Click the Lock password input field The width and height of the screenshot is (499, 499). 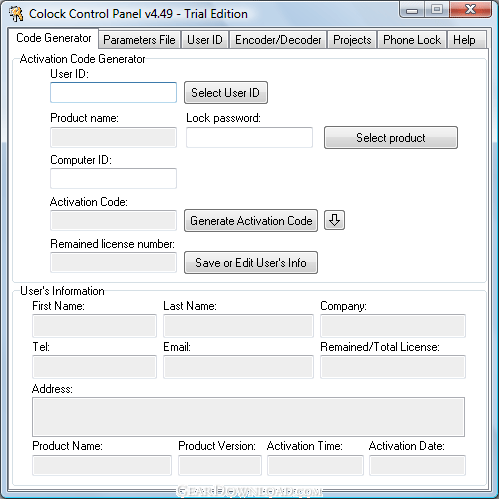[249, 137]
